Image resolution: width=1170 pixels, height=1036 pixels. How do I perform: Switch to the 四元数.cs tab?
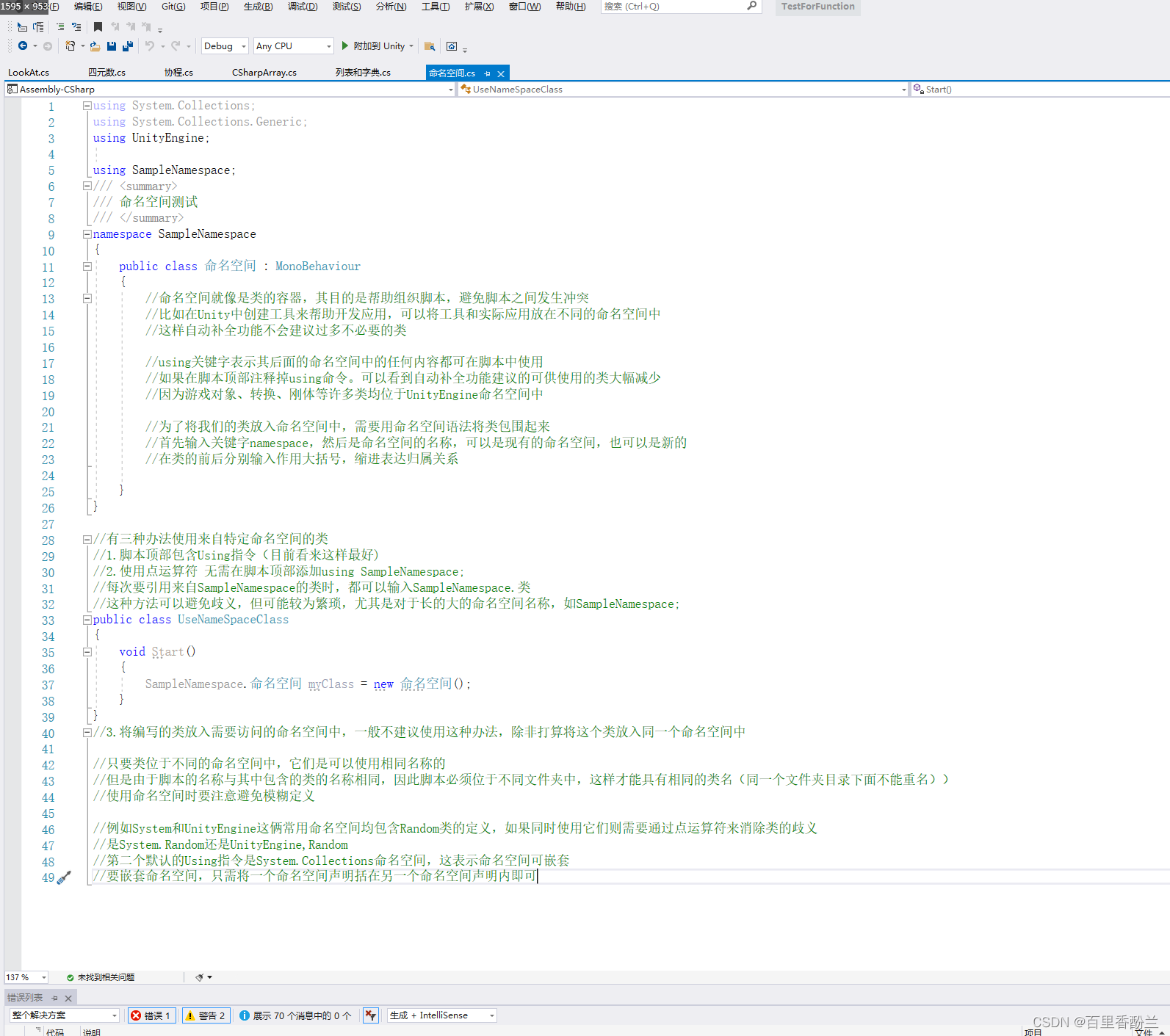106,73
